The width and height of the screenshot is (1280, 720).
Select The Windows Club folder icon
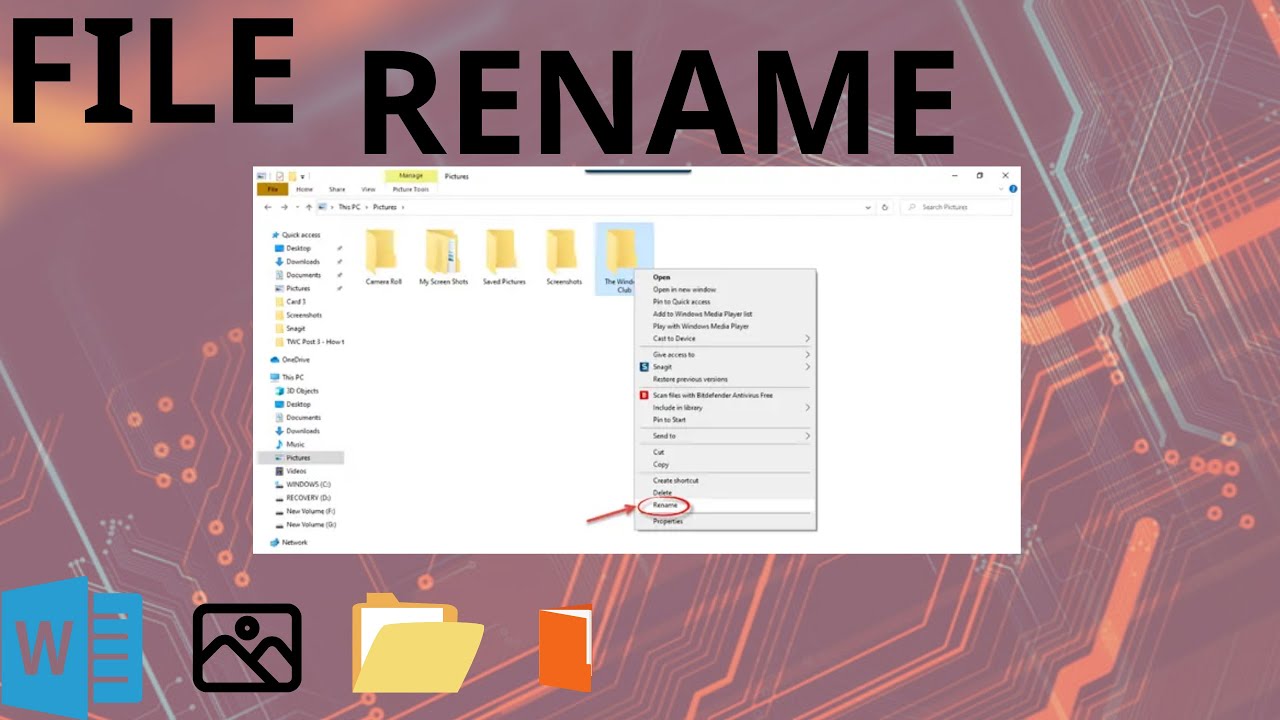pos(622,251)
